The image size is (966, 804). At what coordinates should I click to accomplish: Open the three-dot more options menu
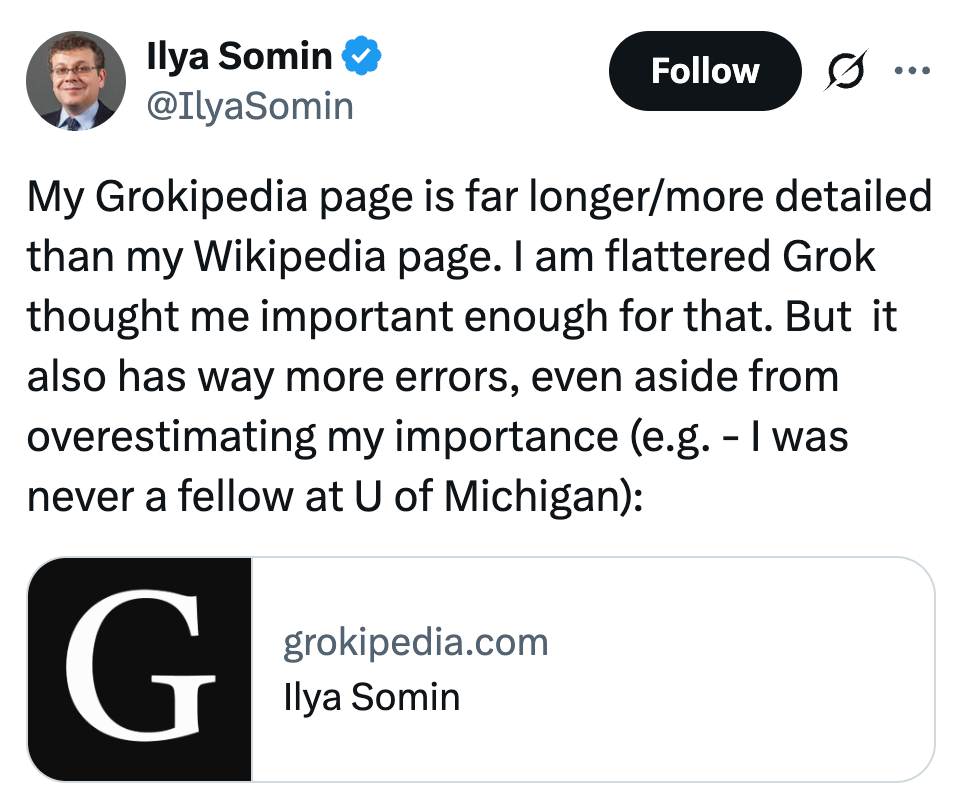click(x=912, y=71)
